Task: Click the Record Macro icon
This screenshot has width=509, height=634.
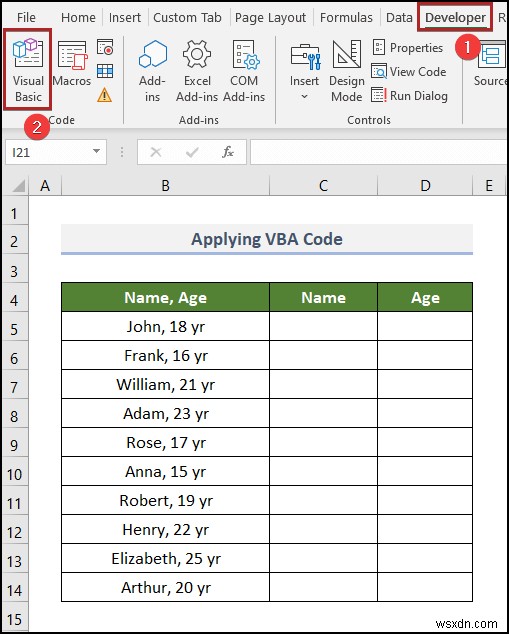Action: pyautogui.click(x=105, y=47)
